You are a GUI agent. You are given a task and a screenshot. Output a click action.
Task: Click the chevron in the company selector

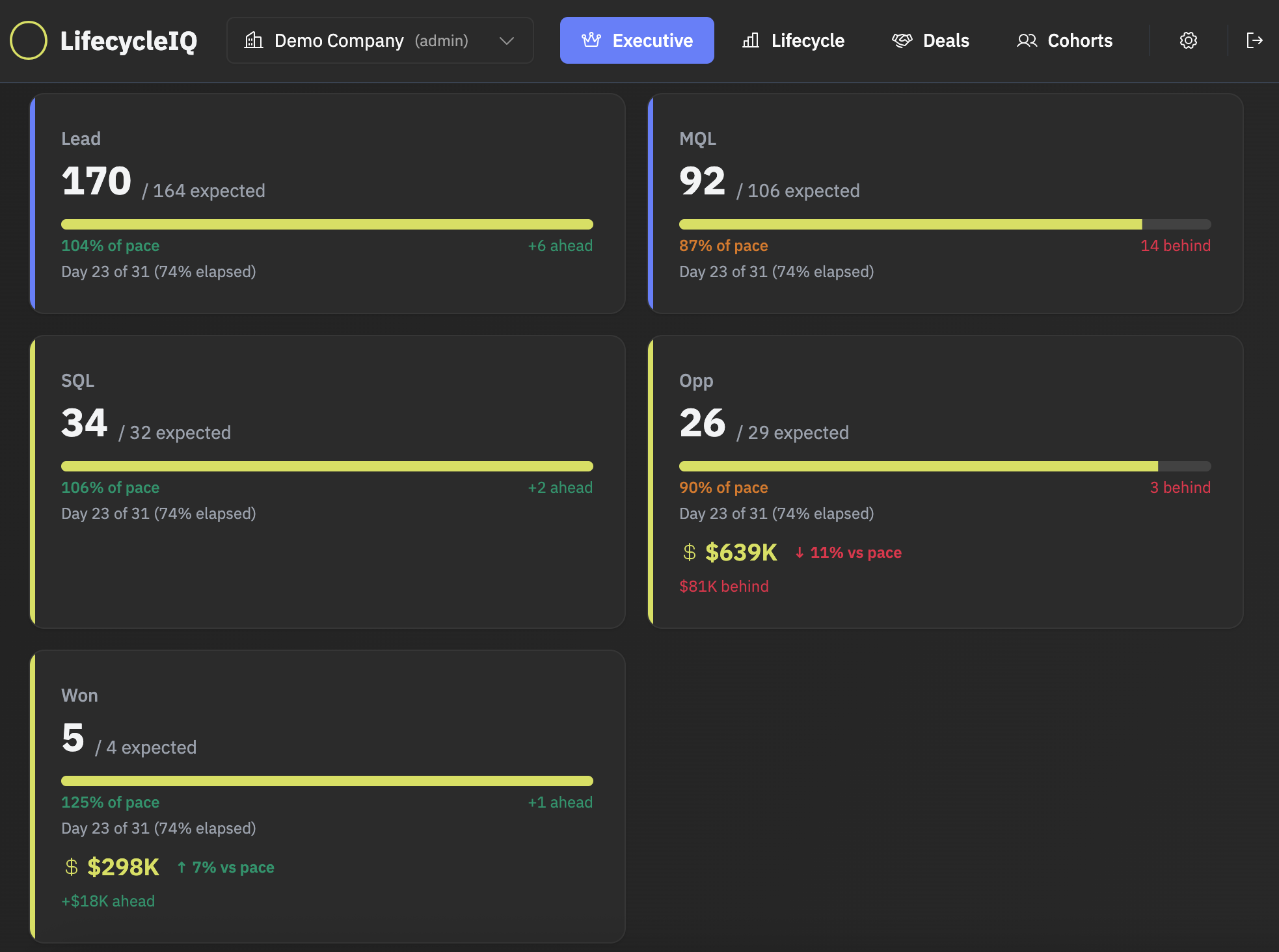[x=506, y=40]
